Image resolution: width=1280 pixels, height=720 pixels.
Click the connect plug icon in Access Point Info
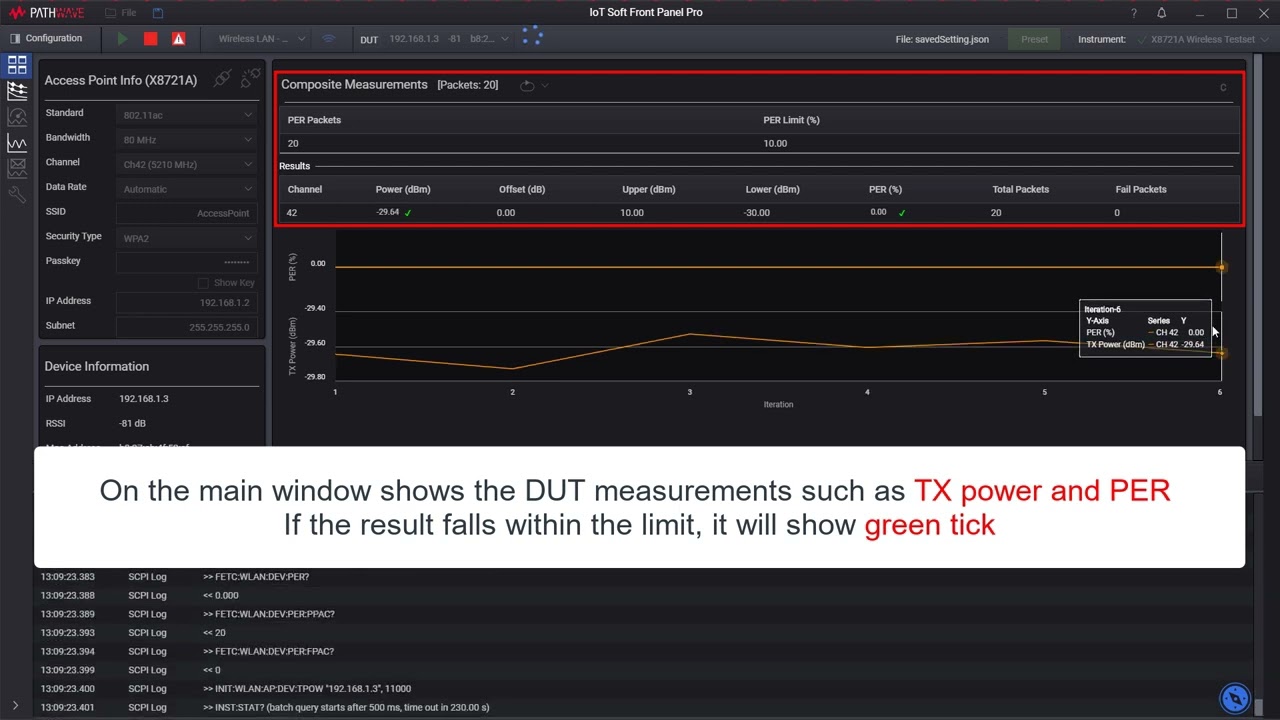tap(223, 77)
